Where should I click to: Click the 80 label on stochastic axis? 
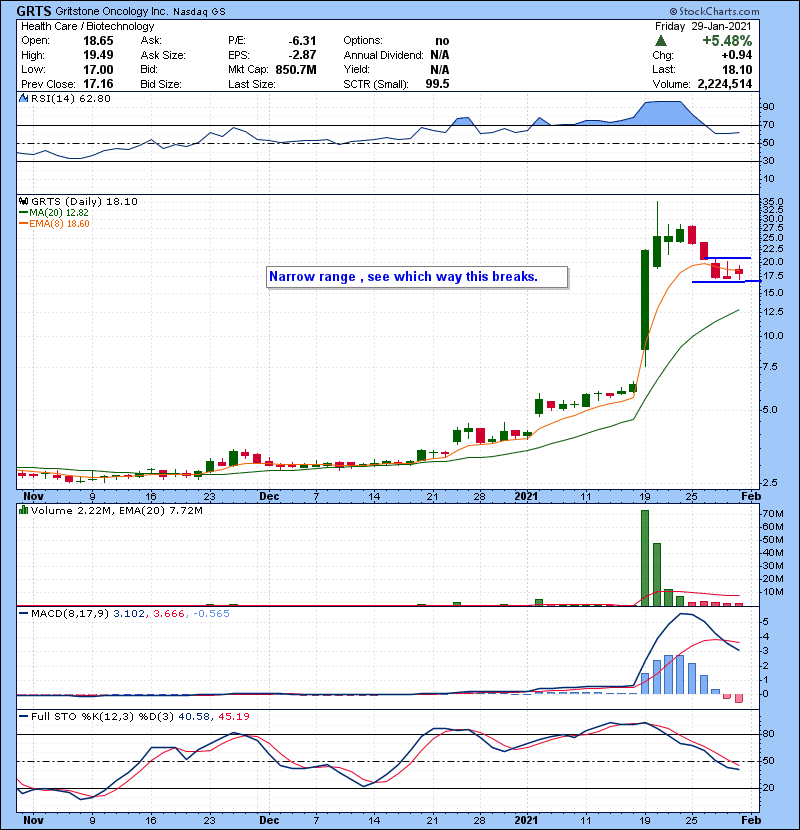point(768,734)
